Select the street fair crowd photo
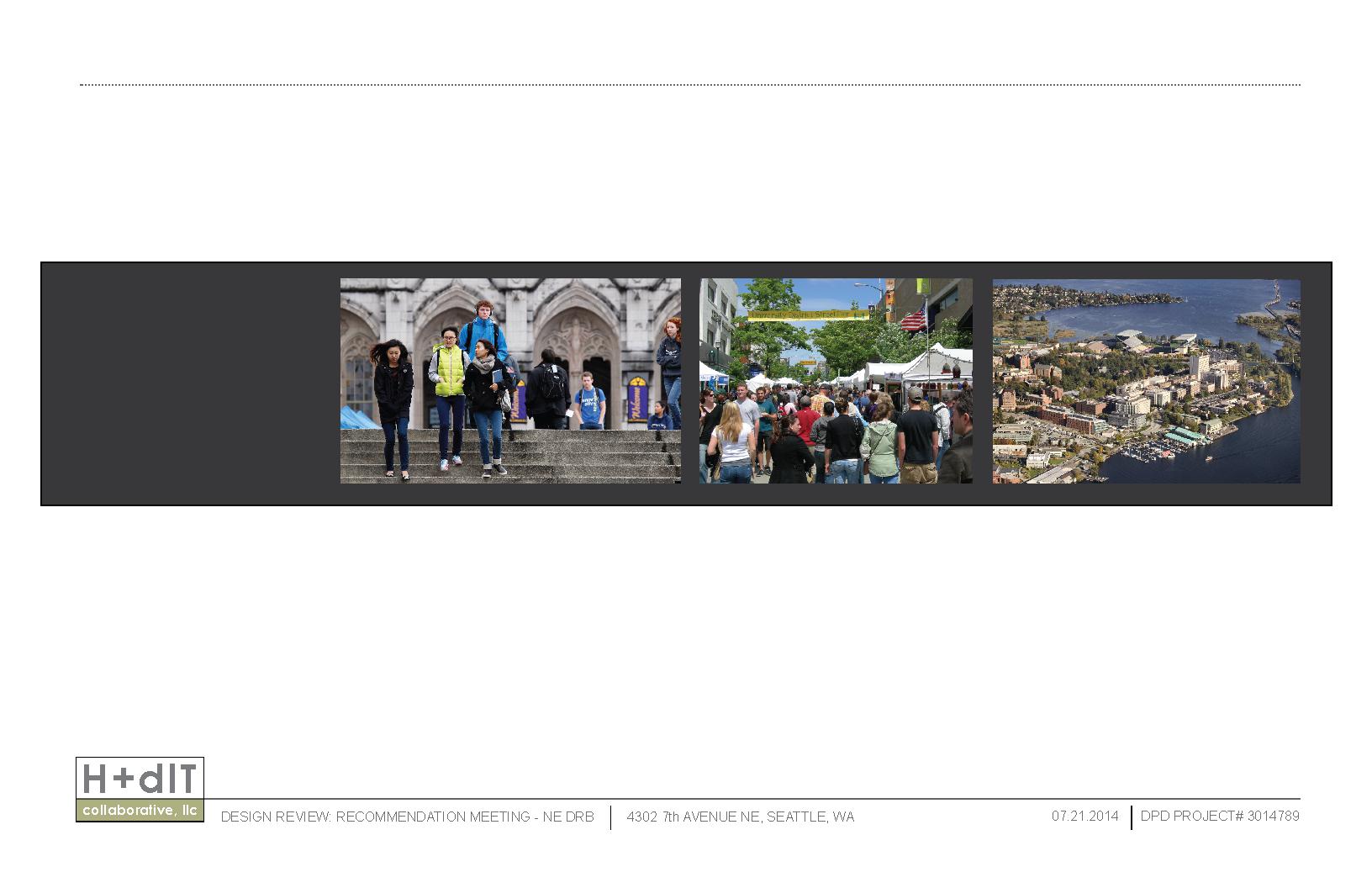This screenshot has width=1372, height=888. [836, 381]
